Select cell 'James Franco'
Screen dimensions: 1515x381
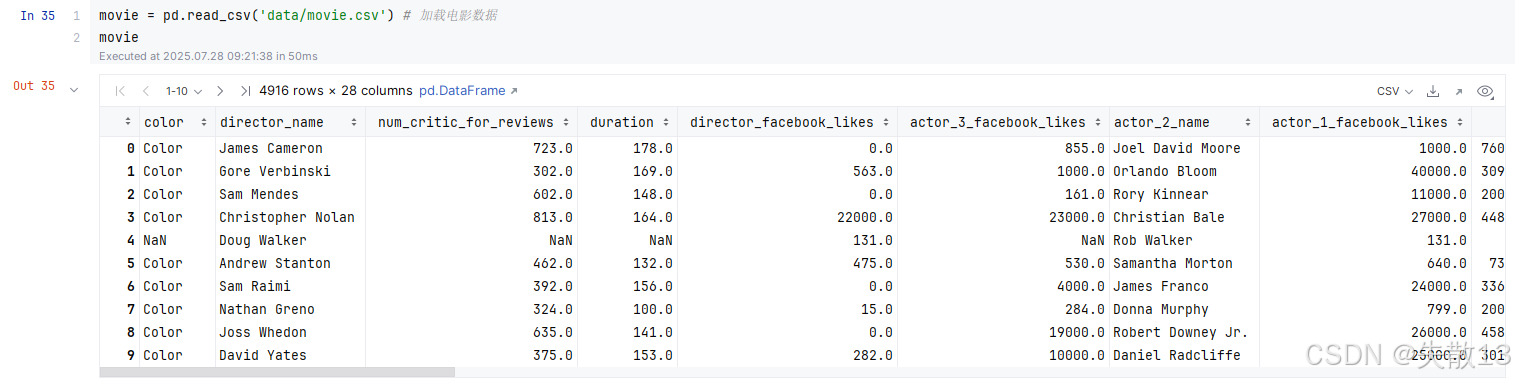click(1161, 286)
